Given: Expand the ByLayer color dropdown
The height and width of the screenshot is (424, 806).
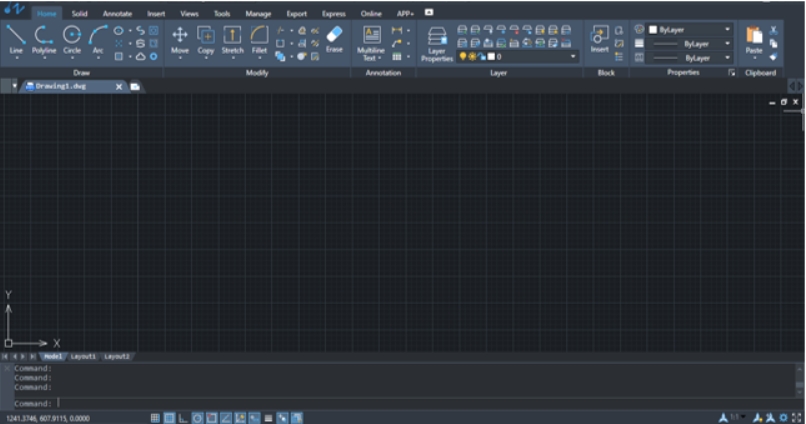Looking at the screenshot, I should click(x=689, y=30).
